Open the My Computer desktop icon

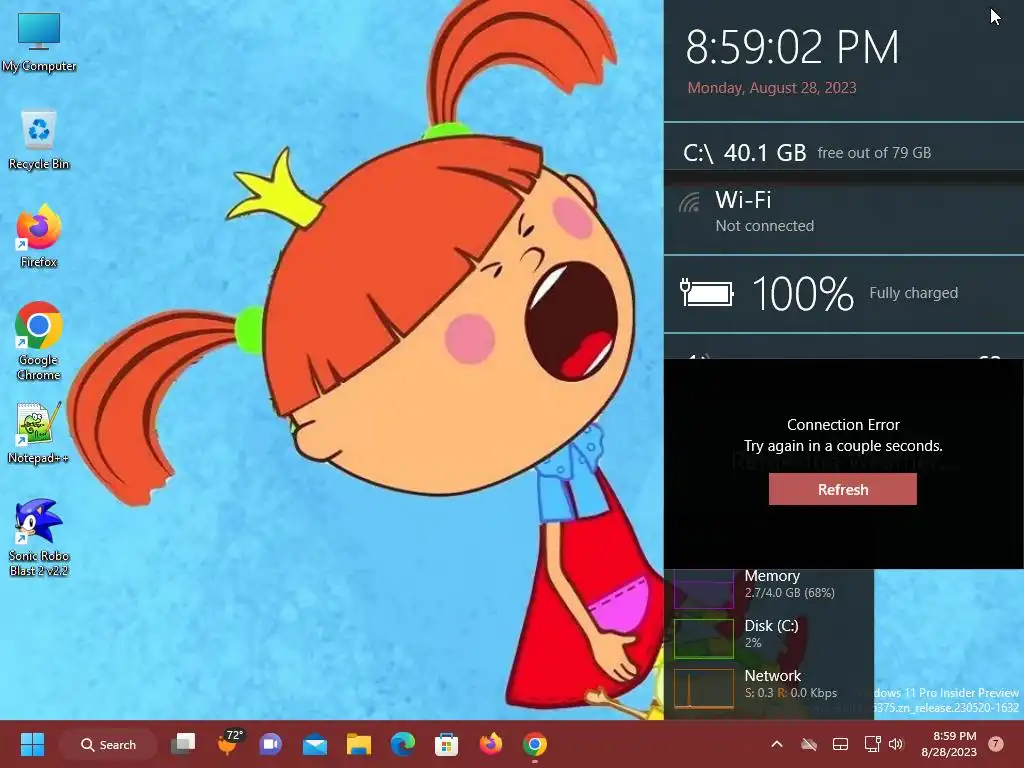click(39, 41)
